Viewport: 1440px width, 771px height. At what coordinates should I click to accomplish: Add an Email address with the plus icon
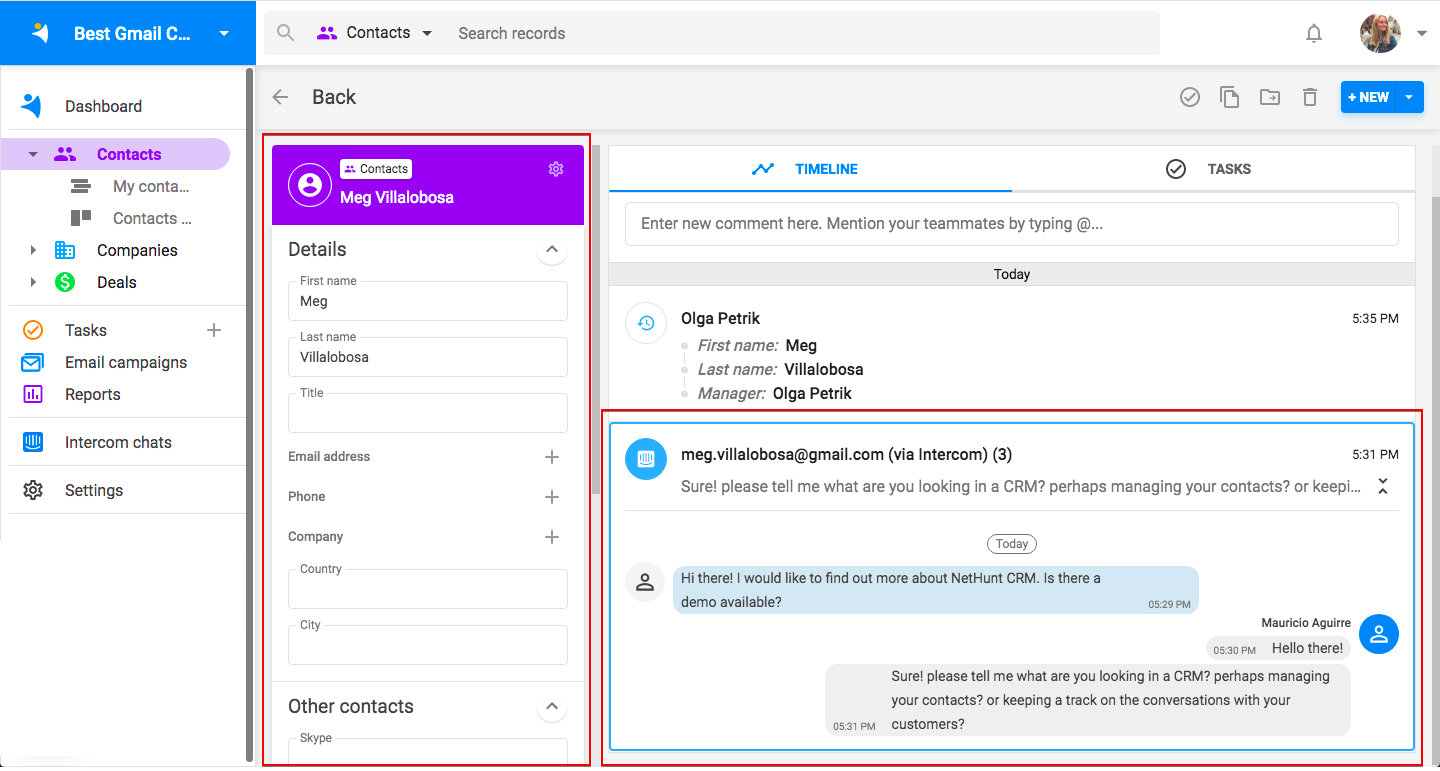point(552,457)
